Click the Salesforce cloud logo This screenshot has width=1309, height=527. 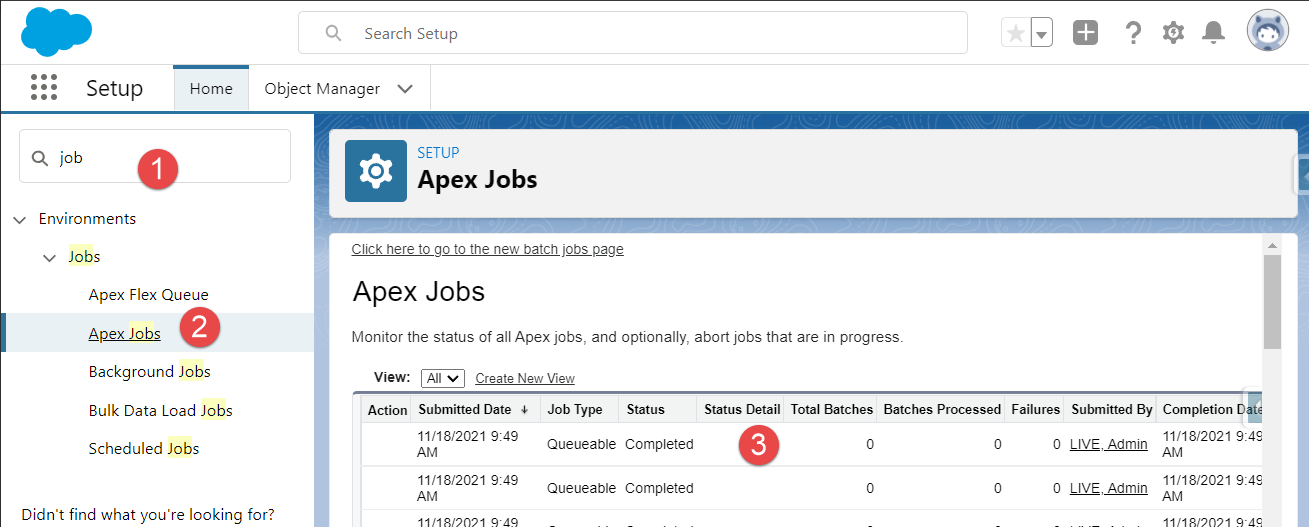coord(56,31)
